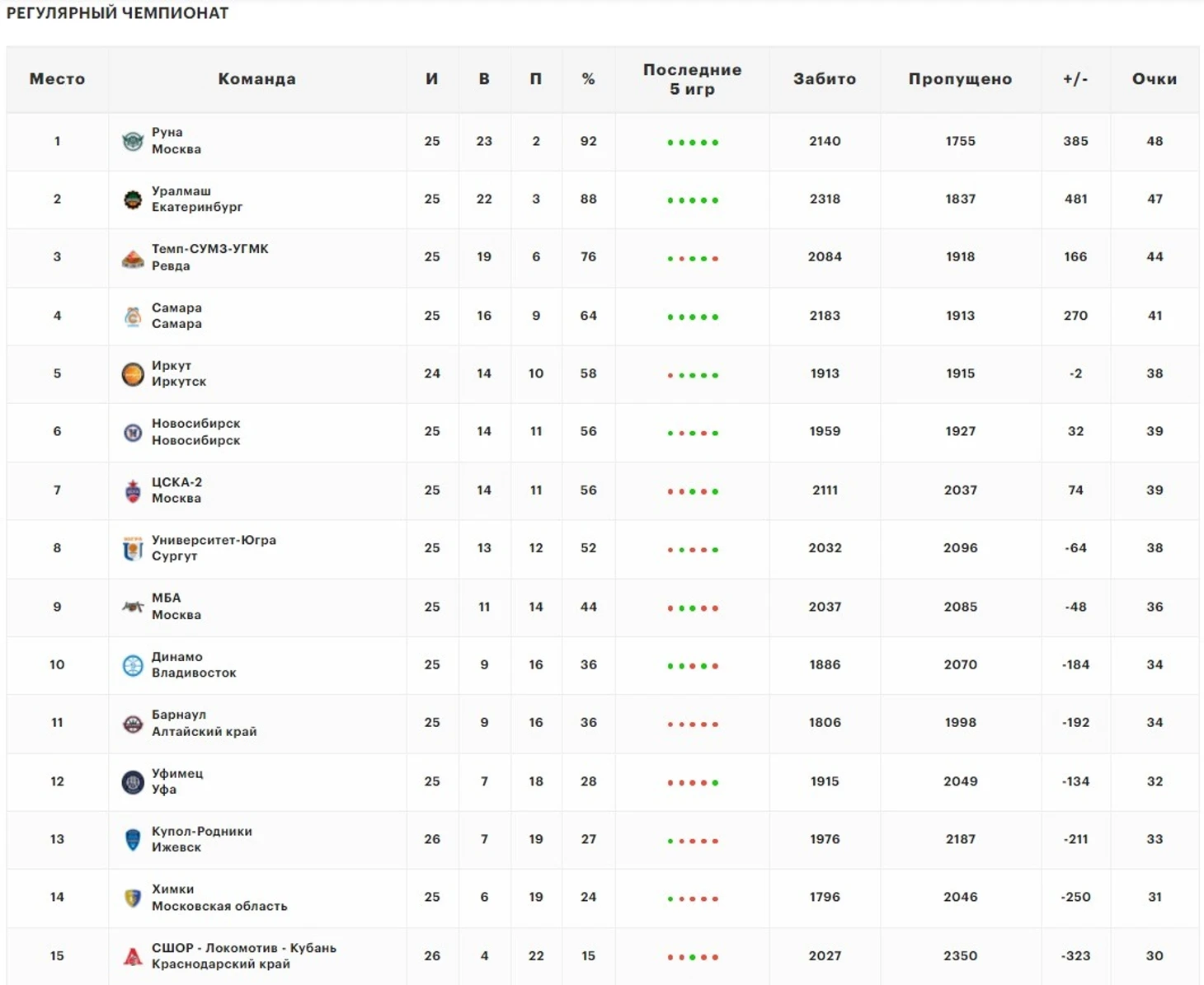
Task: Click the Уралмаш Екатеринбург team logo
Action: tap(133, 199)
